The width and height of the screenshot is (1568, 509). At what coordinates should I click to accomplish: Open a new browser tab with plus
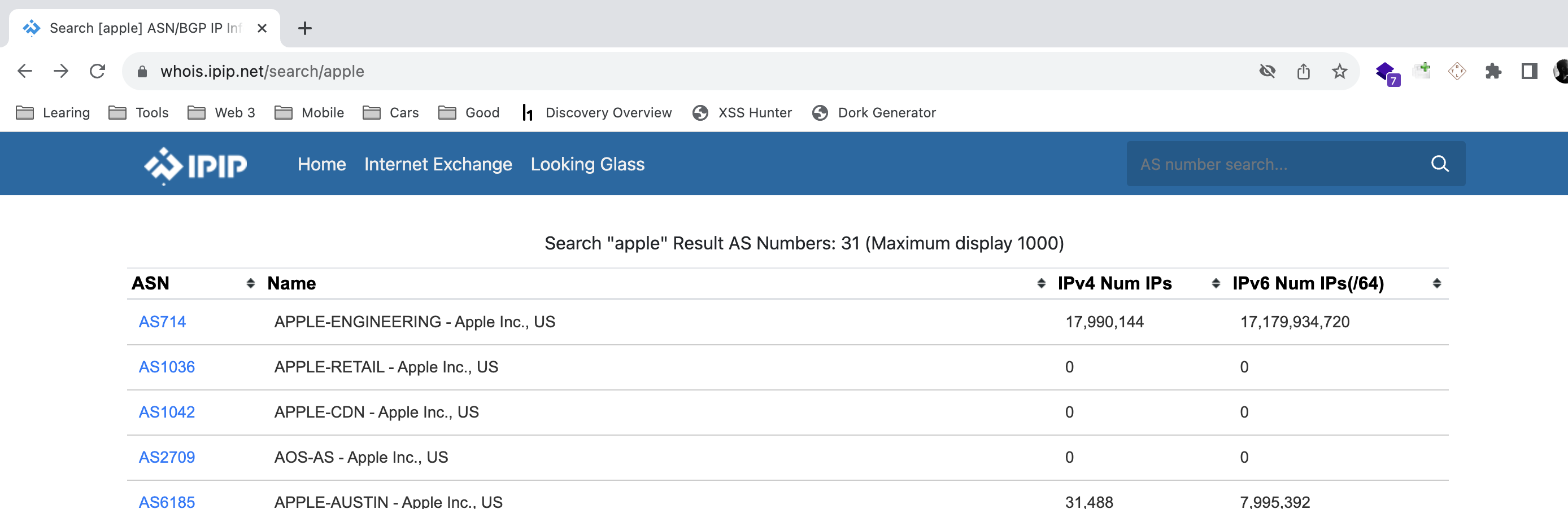(x=305, y=28)
